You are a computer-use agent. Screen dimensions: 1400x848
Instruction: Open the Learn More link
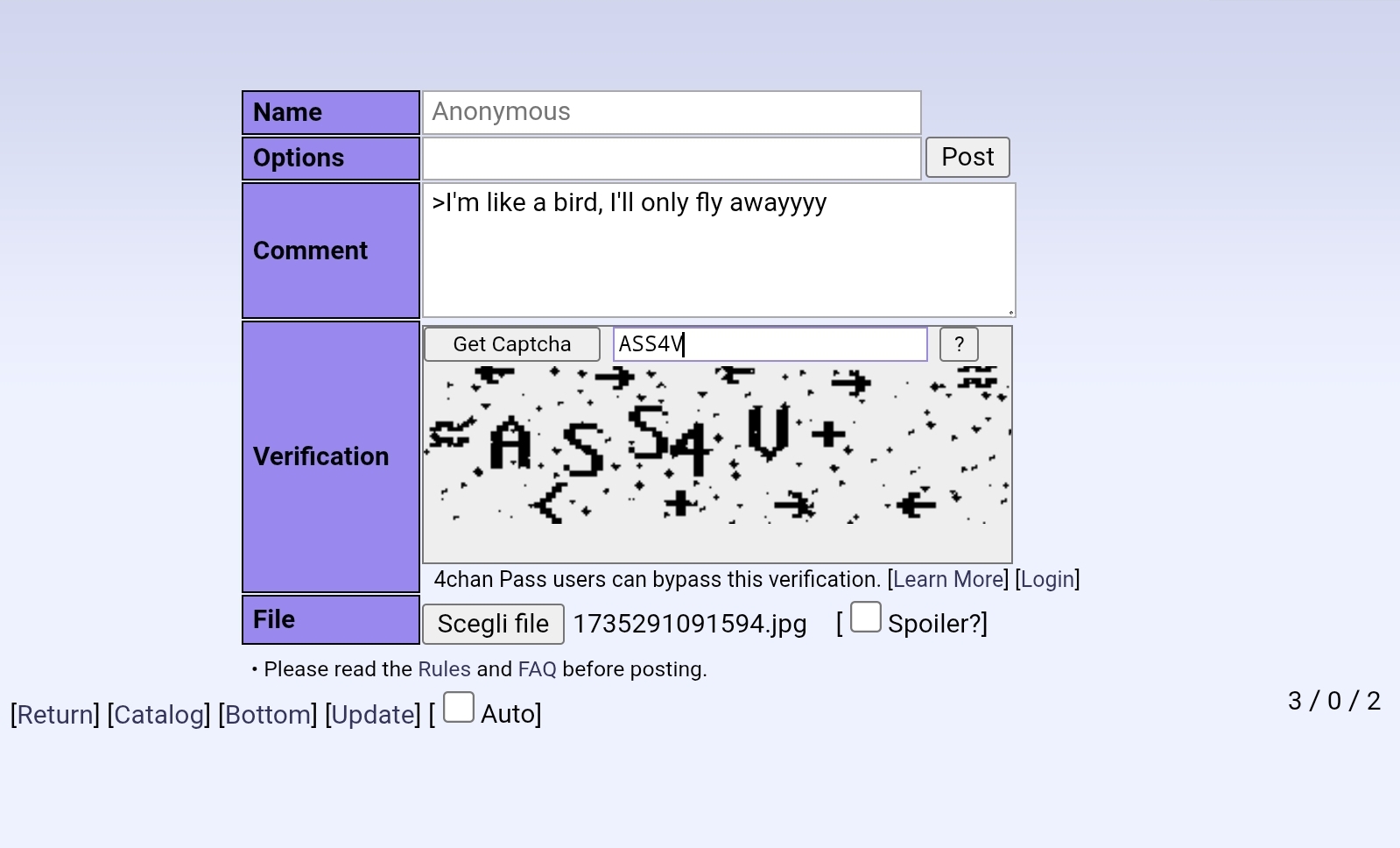[x=948, y=579]
